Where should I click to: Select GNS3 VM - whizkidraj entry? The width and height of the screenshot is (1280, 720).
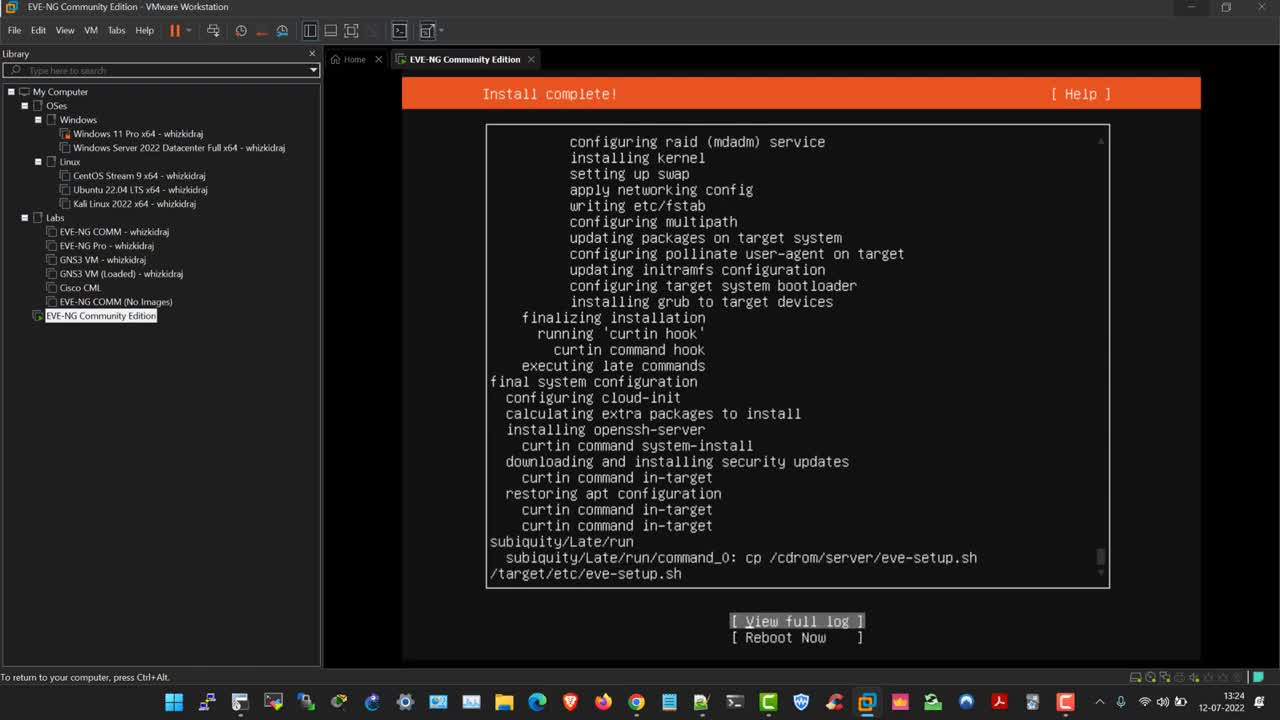pyautogui.click(x=102, y=260)
